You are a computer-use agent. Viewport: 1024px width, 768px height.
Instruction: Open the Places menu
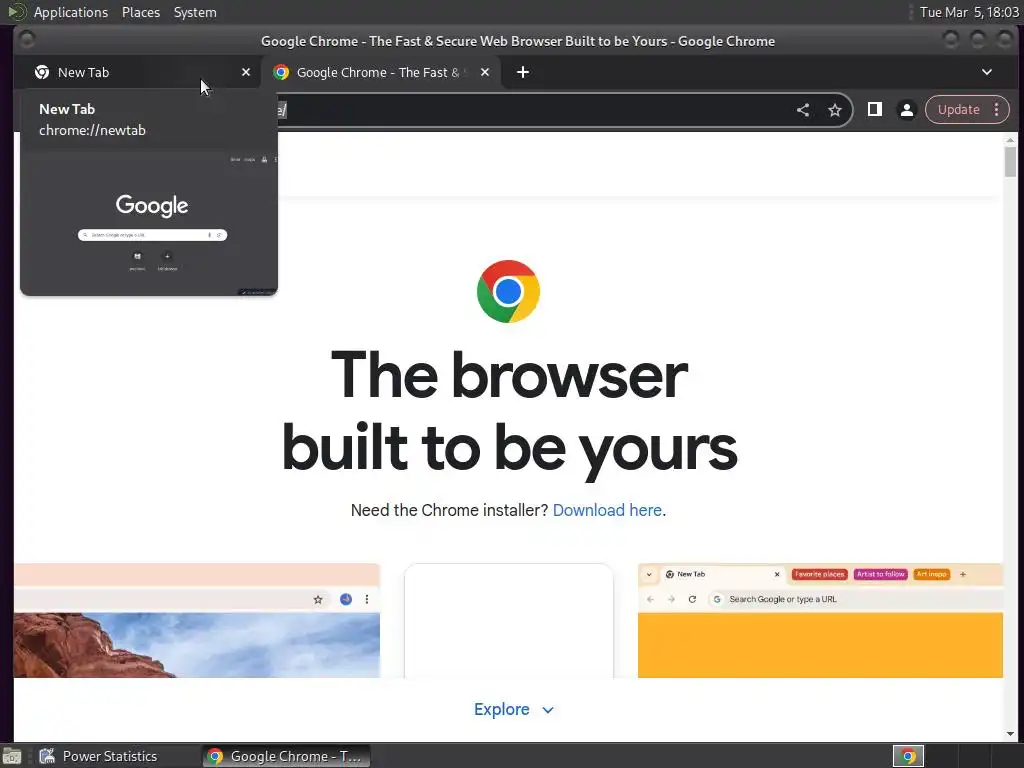[x=140, y=12]
